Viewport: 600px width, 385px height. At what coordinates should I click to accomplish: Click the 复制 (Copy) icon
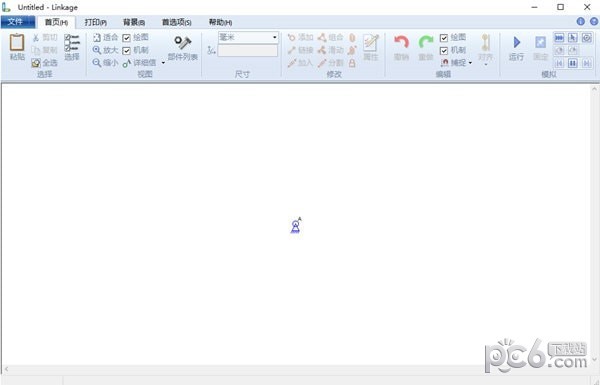point(36,50)
